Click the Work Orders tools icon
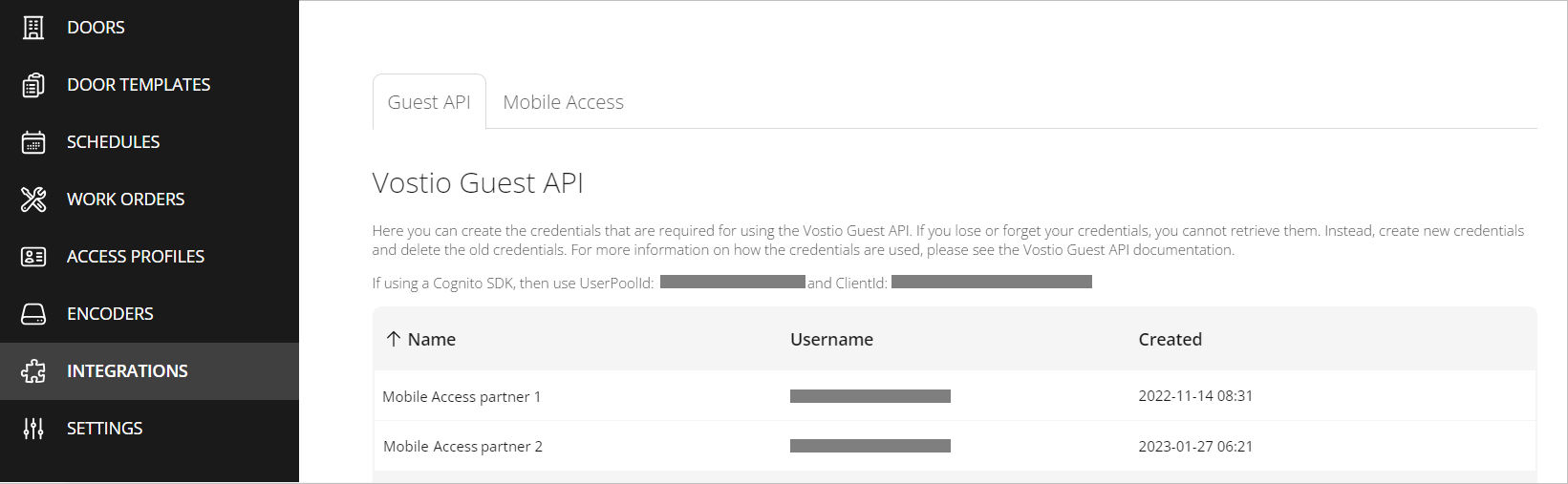The width and height of the screenshot is (1568, 484). (x=33, y=200)
